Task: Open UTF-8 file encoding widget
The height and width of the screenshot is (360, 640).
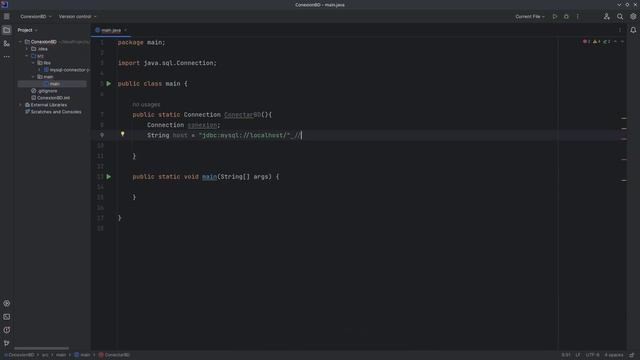Action: (x=593, y=355)
